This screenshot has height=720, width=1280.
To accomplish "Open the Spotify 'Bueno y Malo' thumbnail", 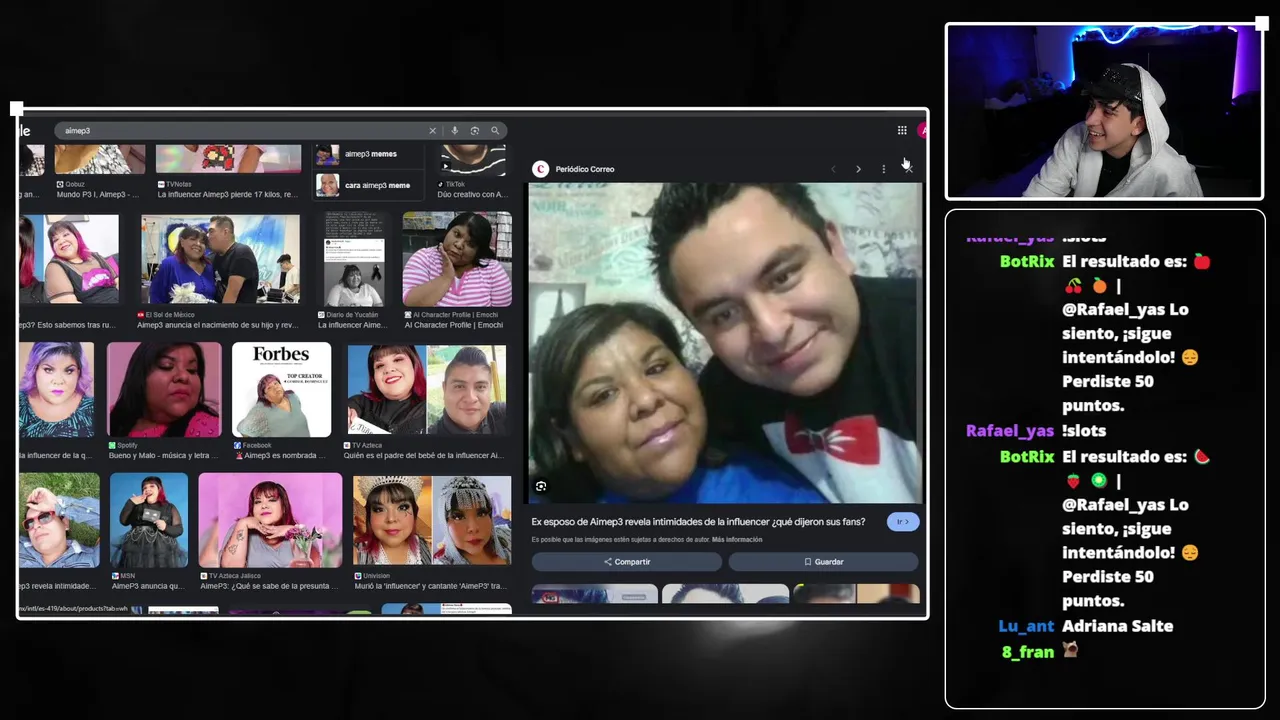I will coord(164,390).
